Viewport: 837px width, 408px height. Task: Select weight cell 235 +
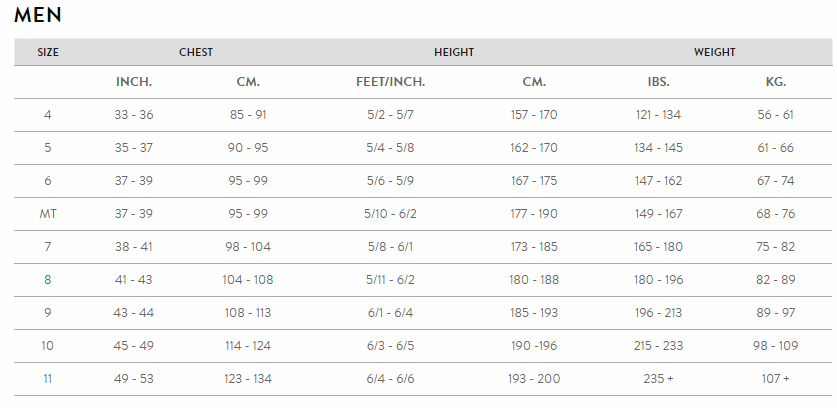point(658,379)
